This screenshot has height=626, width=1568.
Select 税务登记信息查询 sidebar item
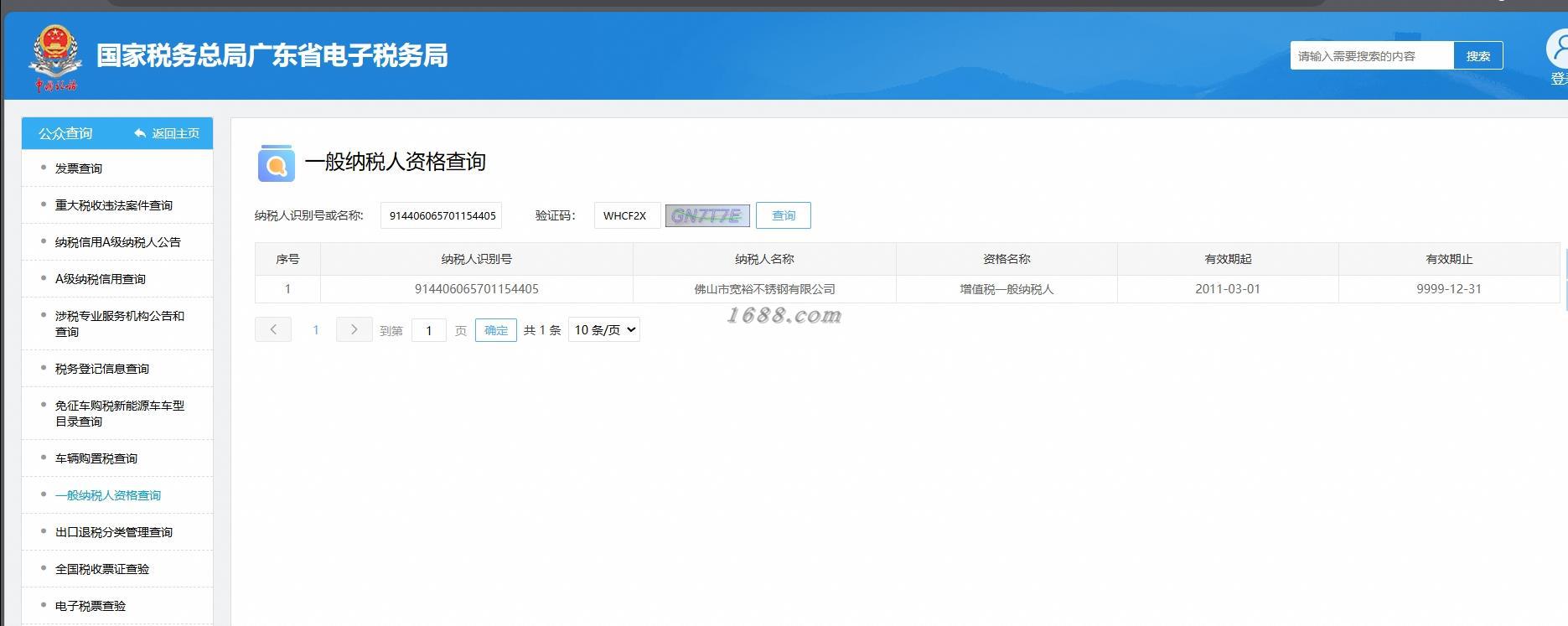[102, 369]
